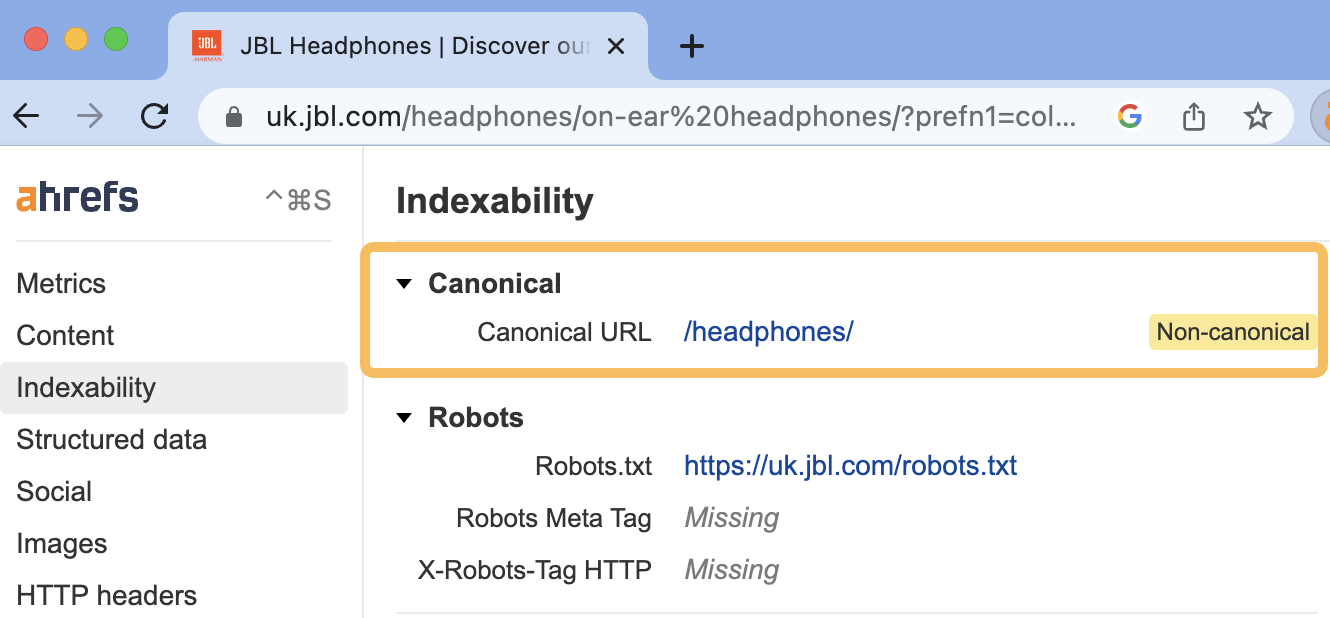Open a new browser tab
Viewport: 1330px width, 618px height.
click(692, 45)
